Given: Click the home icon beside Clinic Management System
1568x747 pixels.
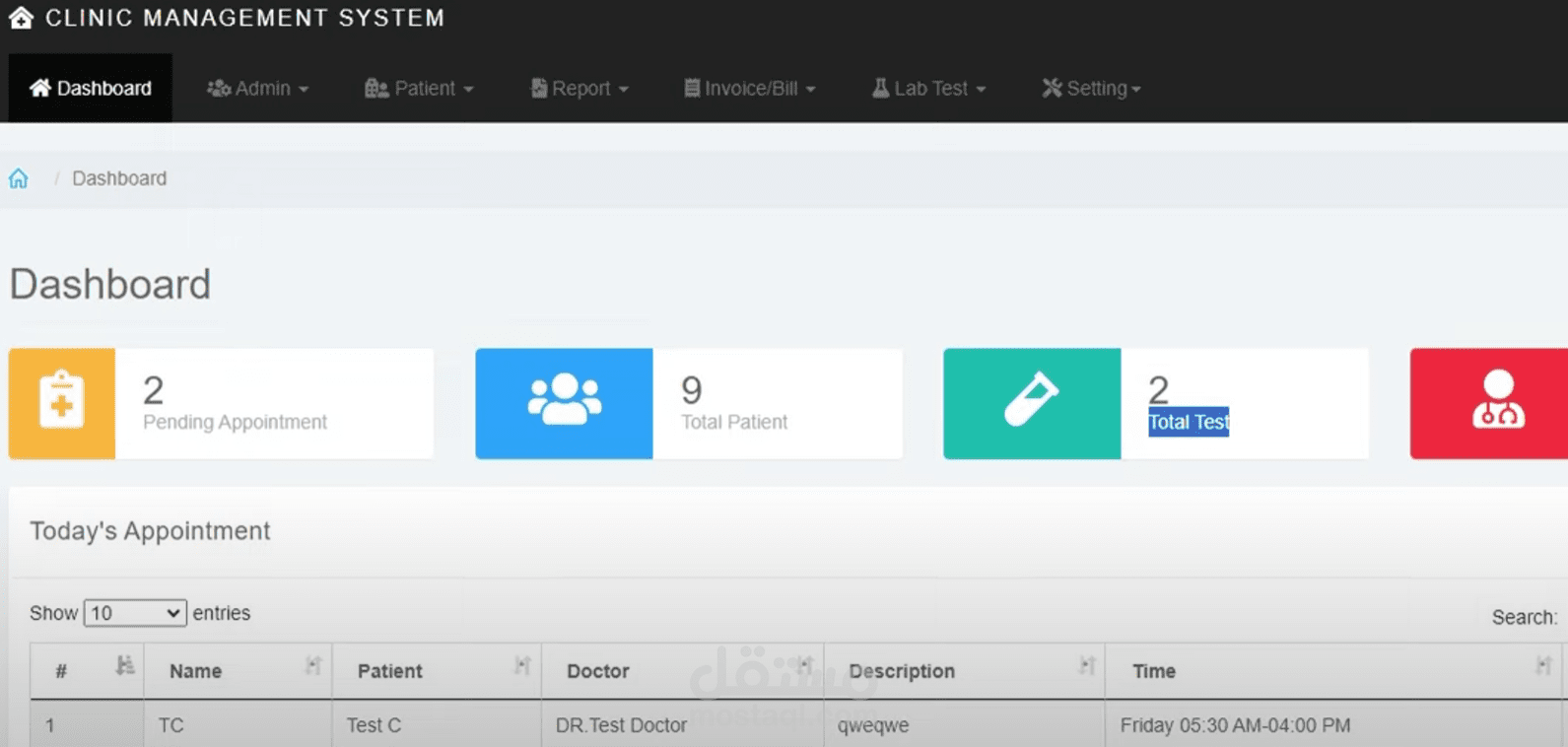Looking at the screenshot, I should tap(21, 18).
